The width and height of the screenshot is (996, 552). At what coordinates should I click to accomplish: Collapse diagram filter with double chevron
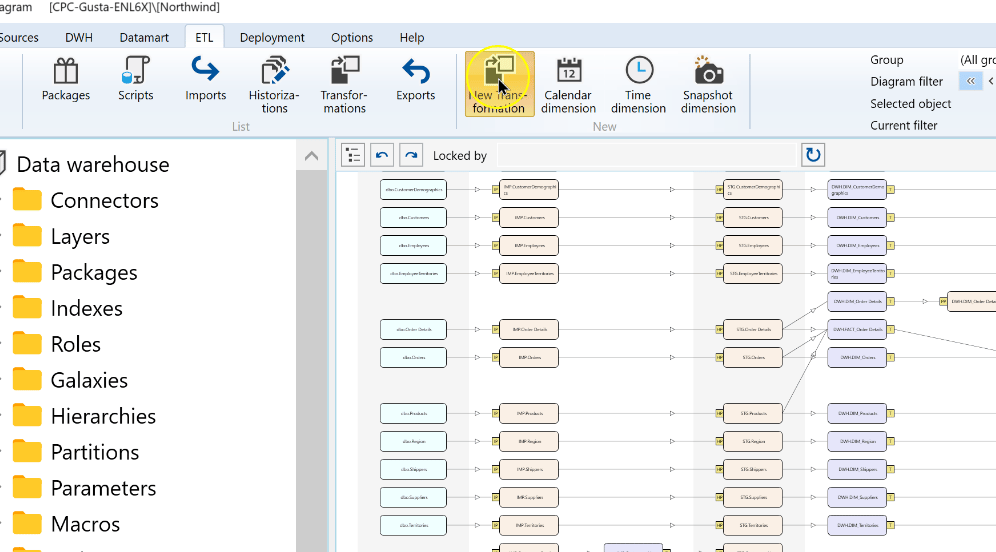pyautogui.click(x=971, y=81)
